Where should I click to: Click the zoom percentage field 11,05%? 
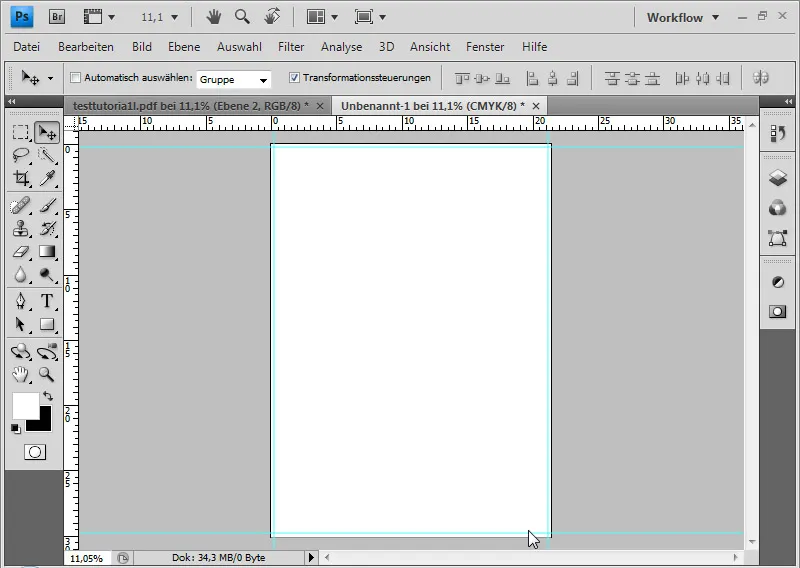click(87, 558)
